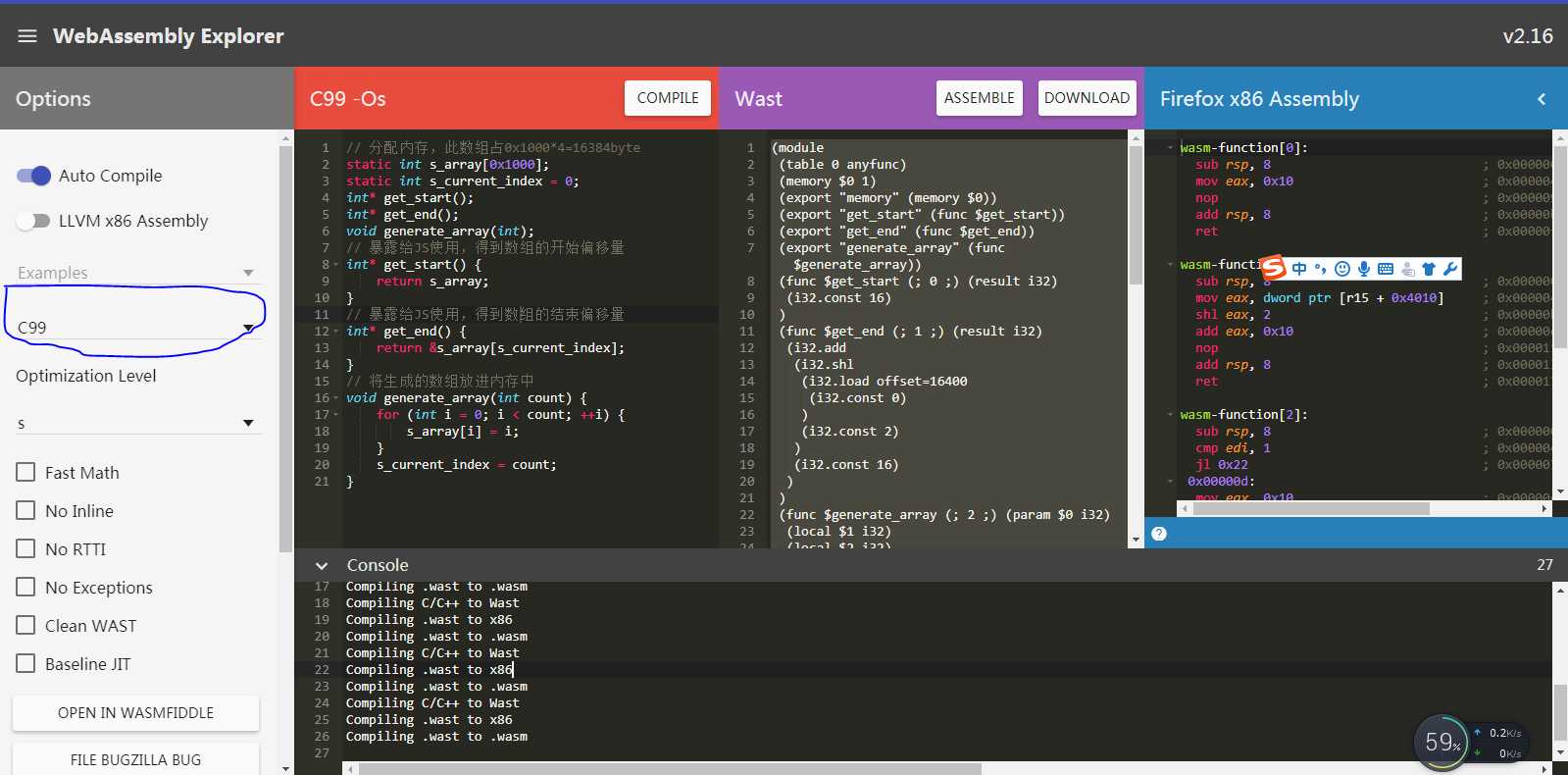Viewport: 1568px width, 775px height.
Task: Click the C99 -Os panel header
Action: [348, 99]
